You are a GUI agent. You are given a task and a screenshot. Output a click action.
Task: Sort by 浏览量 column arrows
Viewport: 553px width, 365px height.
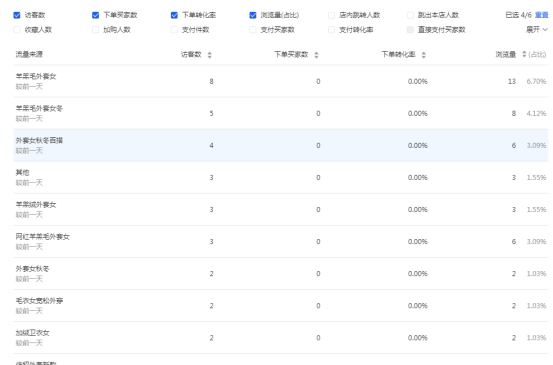524,54
